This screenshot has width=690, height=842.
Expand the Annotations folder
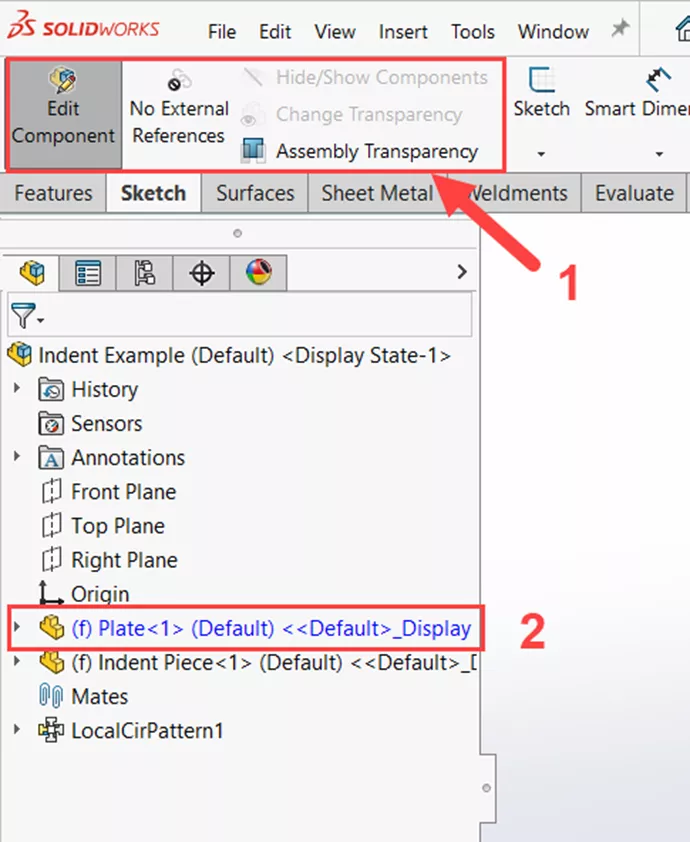click(x=17, y=456)
